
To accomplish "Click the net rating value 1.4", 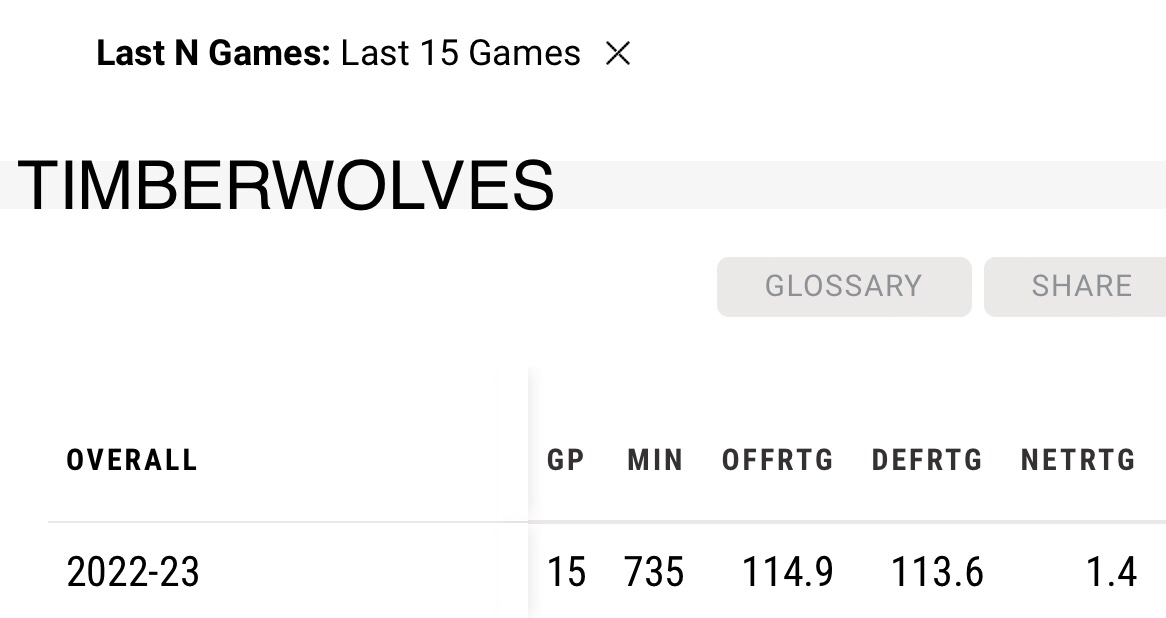I will pyautogui.click(x=1112, y=573).
